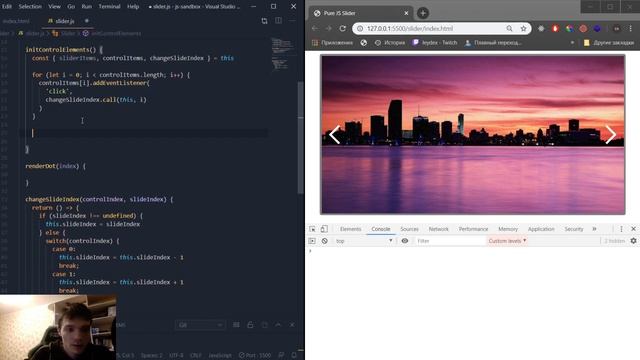Image resolution: width=640 pixels, height=360 pixels.
Task: Click the multicolor wheel extension icon
Action: 569,29
